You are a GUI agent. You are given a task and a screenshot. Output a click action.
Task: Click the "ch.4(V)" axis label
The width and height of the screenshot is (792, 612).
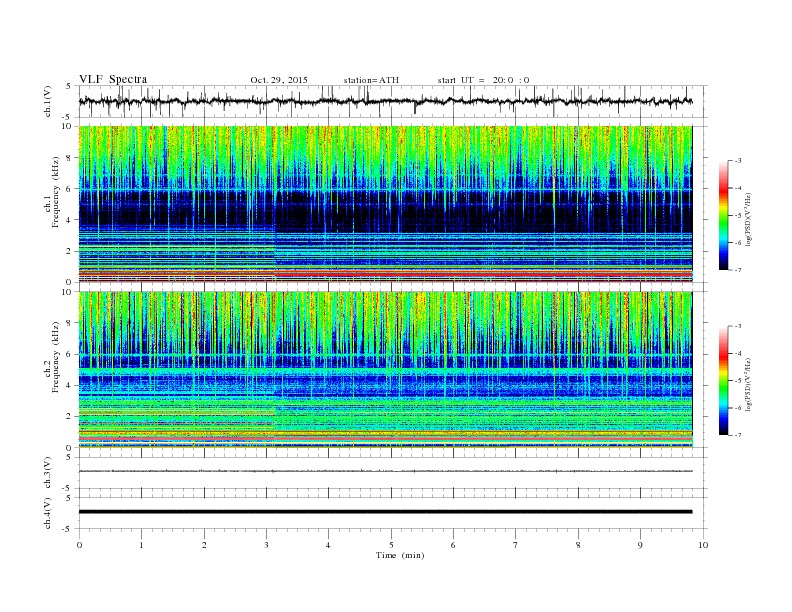click(48, 513)
